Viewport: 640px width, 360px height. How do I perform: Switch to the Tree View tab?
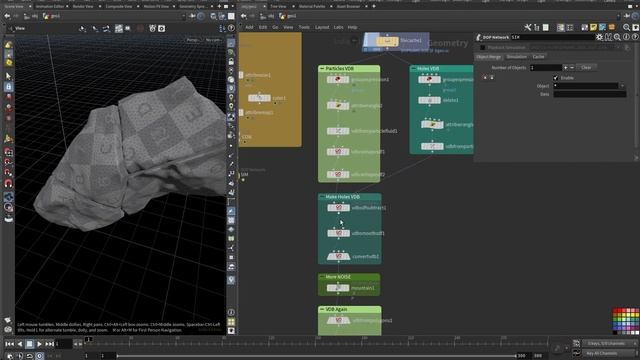[x=278, y=7]
